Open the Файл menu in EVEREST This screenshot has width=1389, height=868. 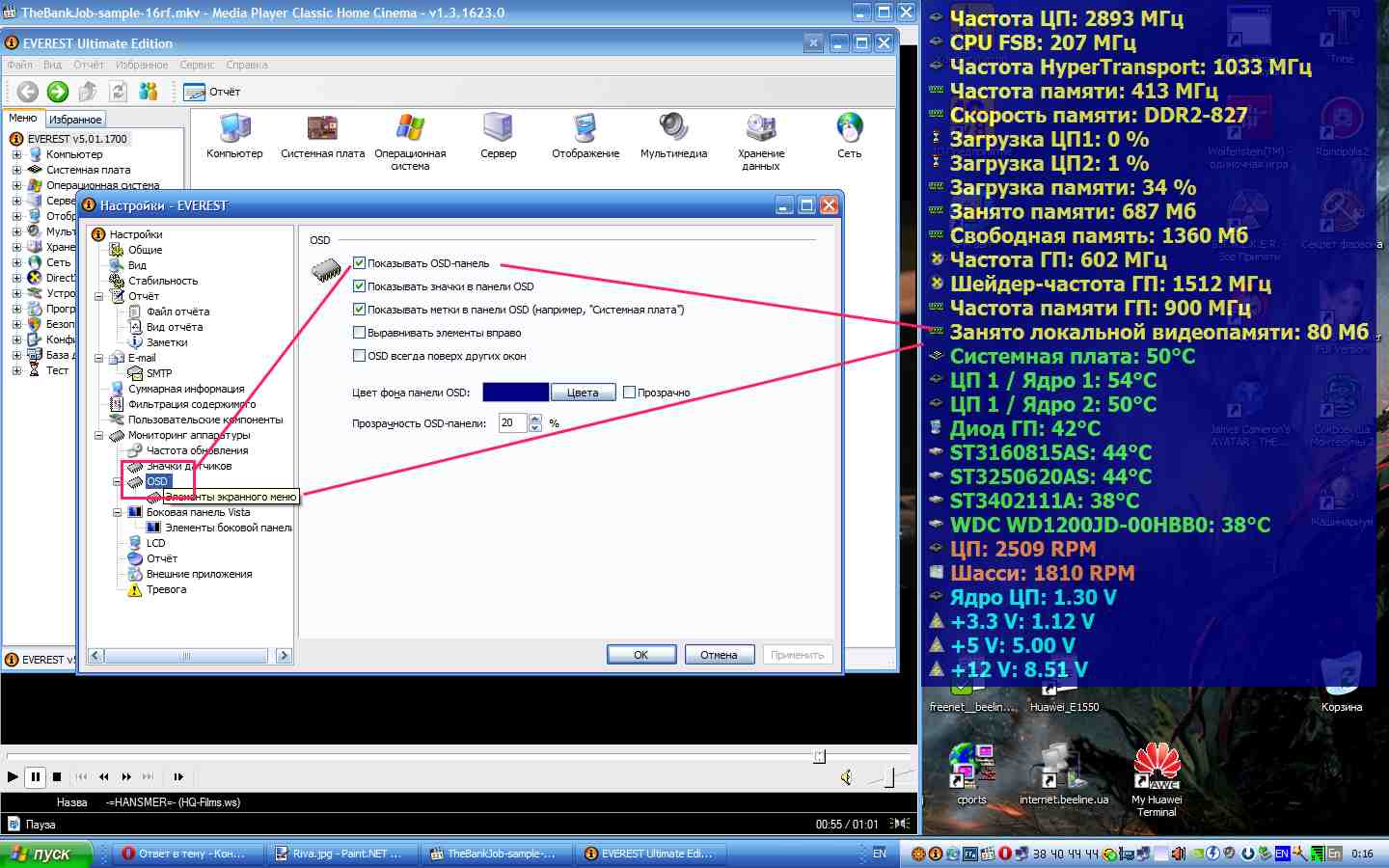19,65
